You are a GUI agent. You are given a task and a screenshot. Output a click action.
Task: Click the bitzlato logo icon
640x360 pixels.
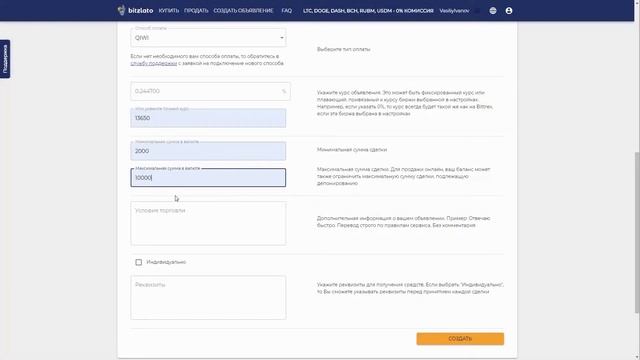(121, 10)
